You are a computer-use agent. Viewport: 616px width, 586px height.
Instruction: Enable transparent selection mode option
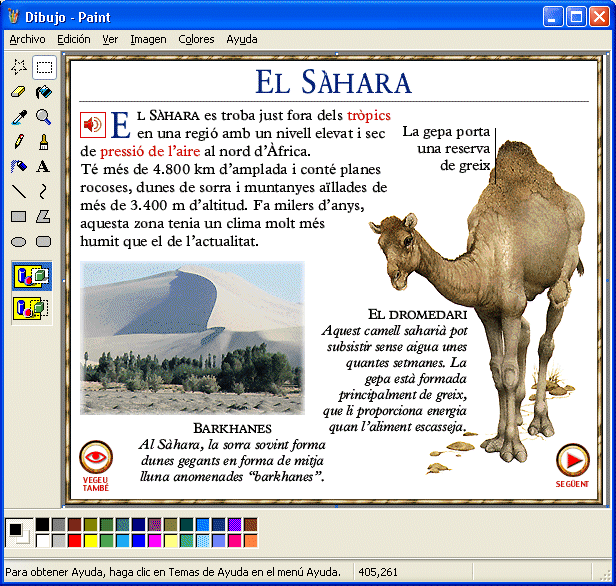(x=32, y=309)
